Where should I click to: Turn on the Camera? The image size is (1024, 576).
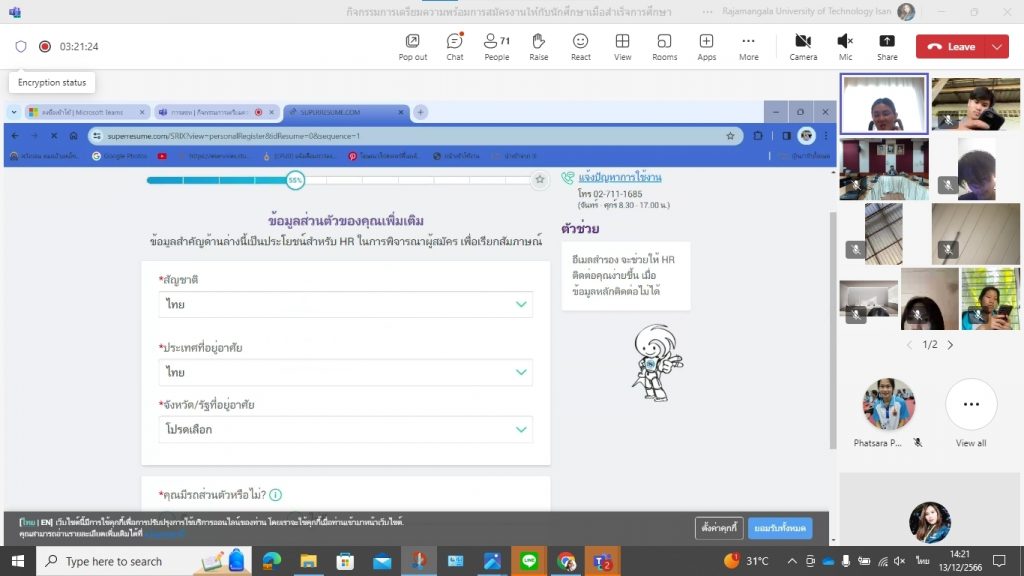pyautogui.click(x=803, y=46)
